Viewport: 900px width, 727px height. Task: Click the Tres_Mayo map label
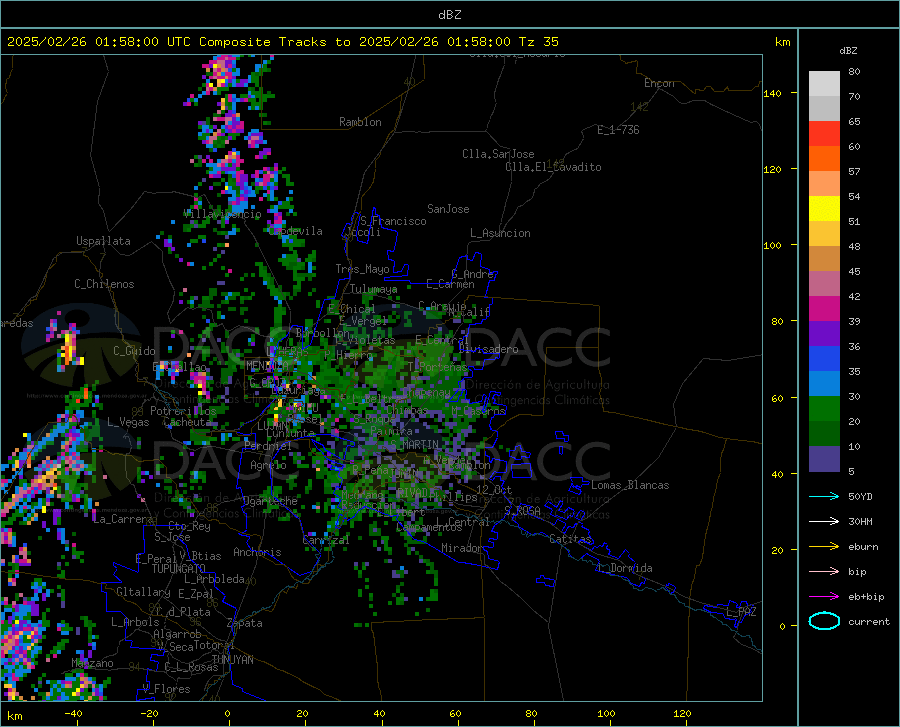(362, 269)
